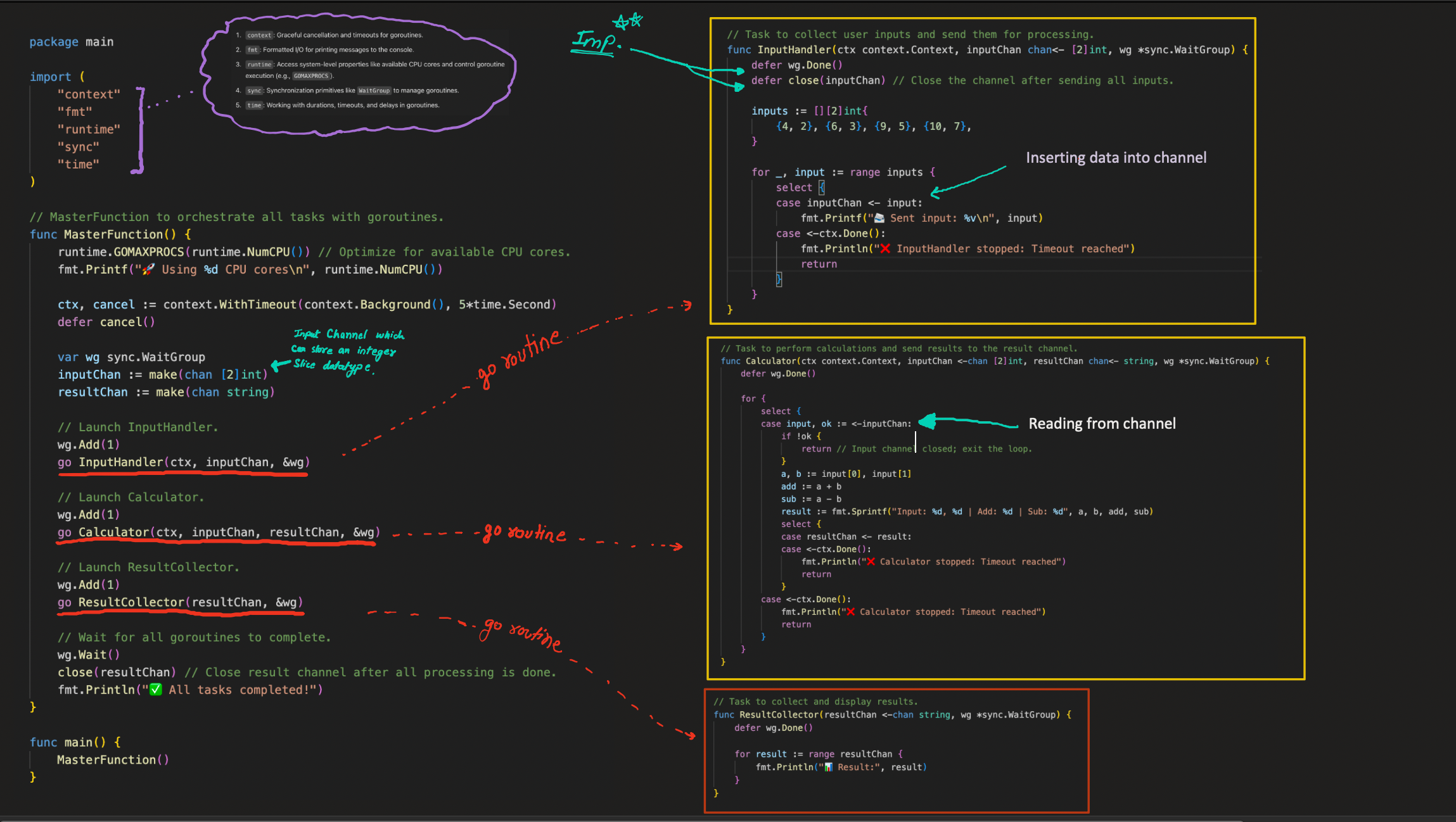
Task: Click the underlined "go InputHandler" call
Action: (183, 462)
